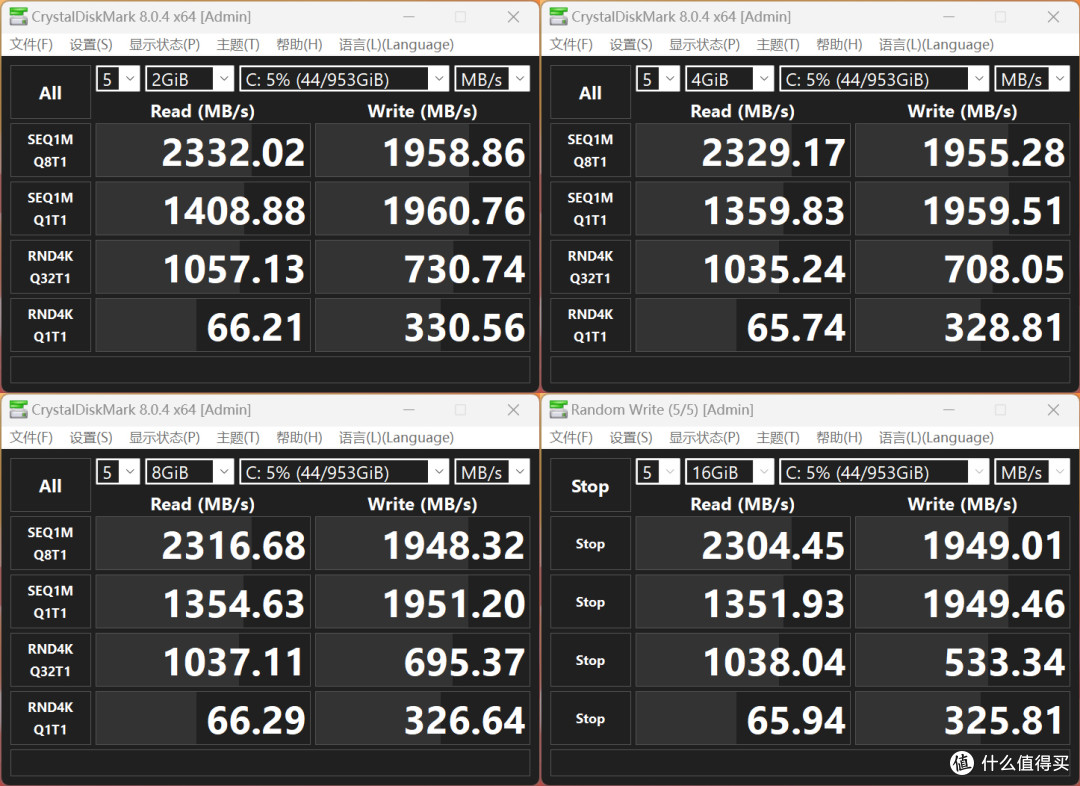Start SEQ1M Q8T1 test in 4GiB window
Image resolution: width=1080 pixels, height=786 pixels.
click(590, 150)
